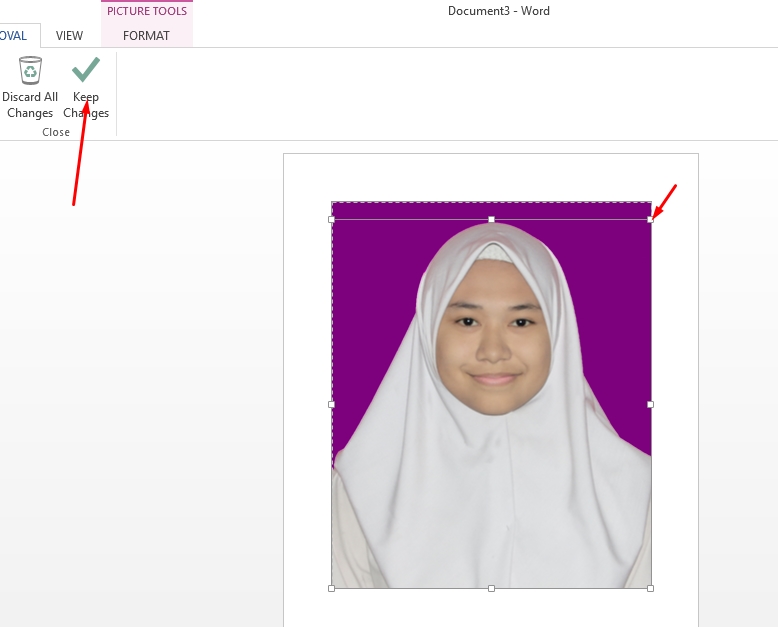Click the left-middle marquee handle
Screen dimensions: 778x627
[x=331, y=404]
